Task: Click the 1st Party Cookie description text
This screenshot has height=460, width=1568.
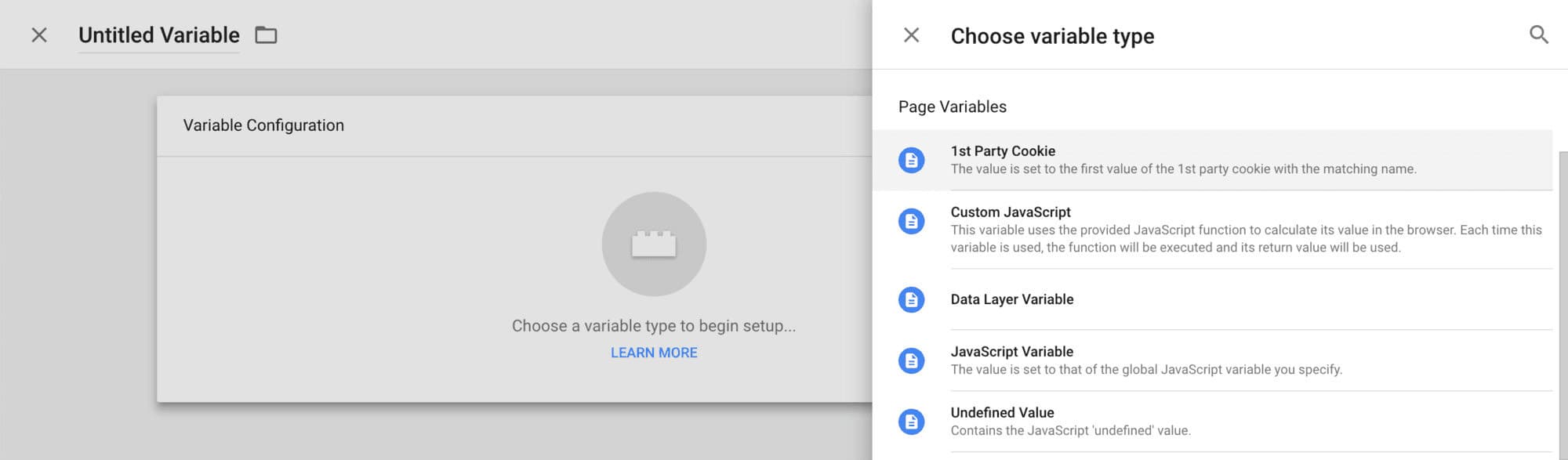Action: 1184,169
